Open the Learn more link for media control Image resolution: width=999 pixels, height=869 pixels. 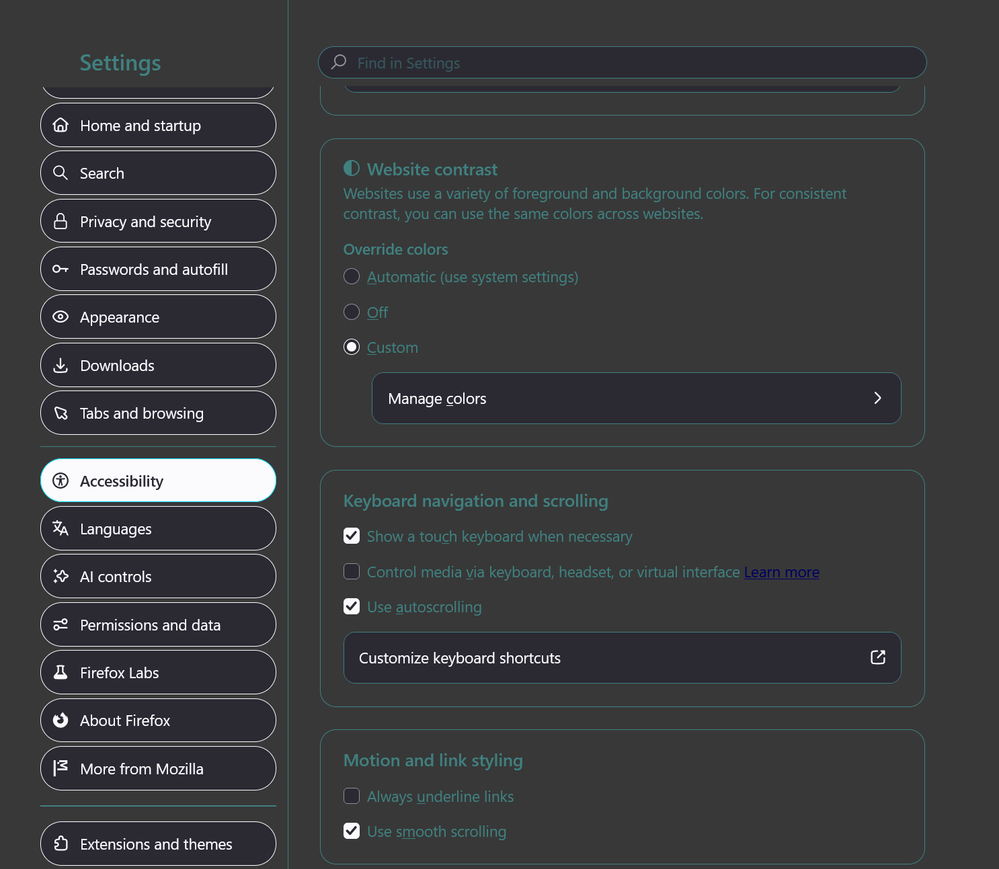tap(782, 572)
